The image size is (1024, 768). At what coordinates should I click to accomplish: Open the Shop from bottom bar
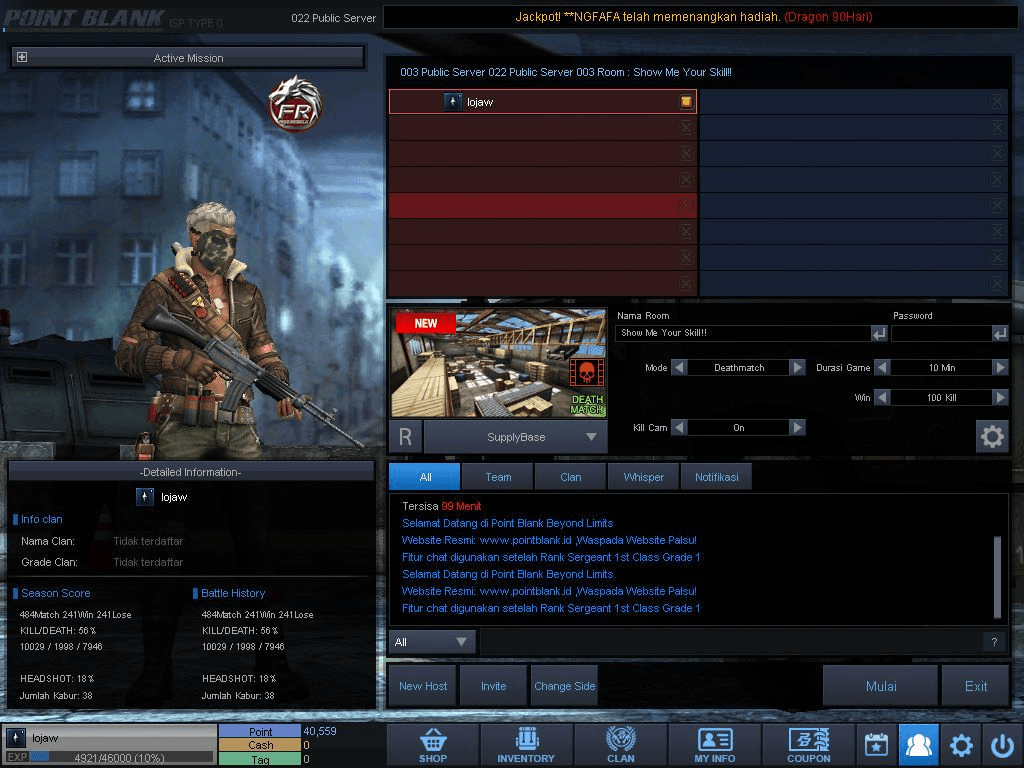pos(433,745)
